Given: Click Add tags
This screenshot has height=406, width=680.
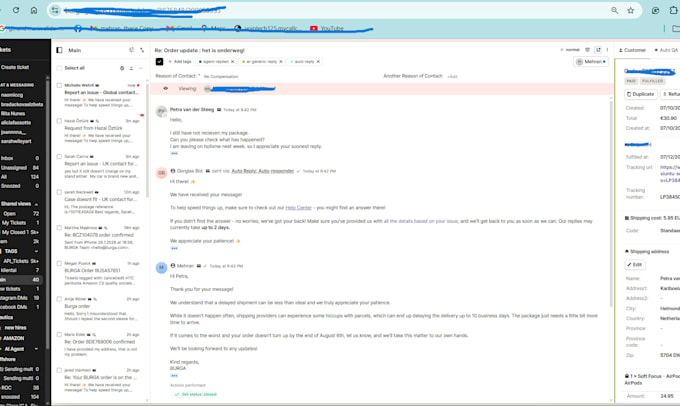Looking at the screenshot, I should (180, 62).
